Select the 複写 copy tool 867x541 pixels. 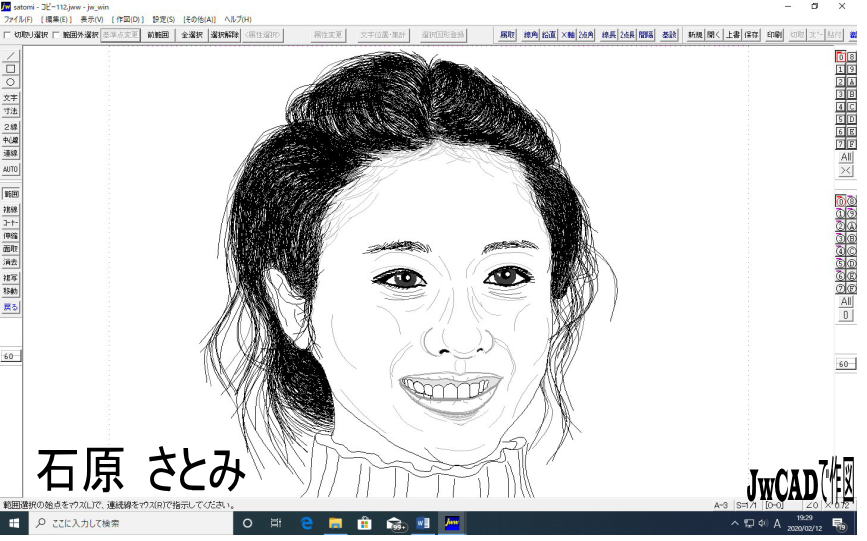[11, 278]
